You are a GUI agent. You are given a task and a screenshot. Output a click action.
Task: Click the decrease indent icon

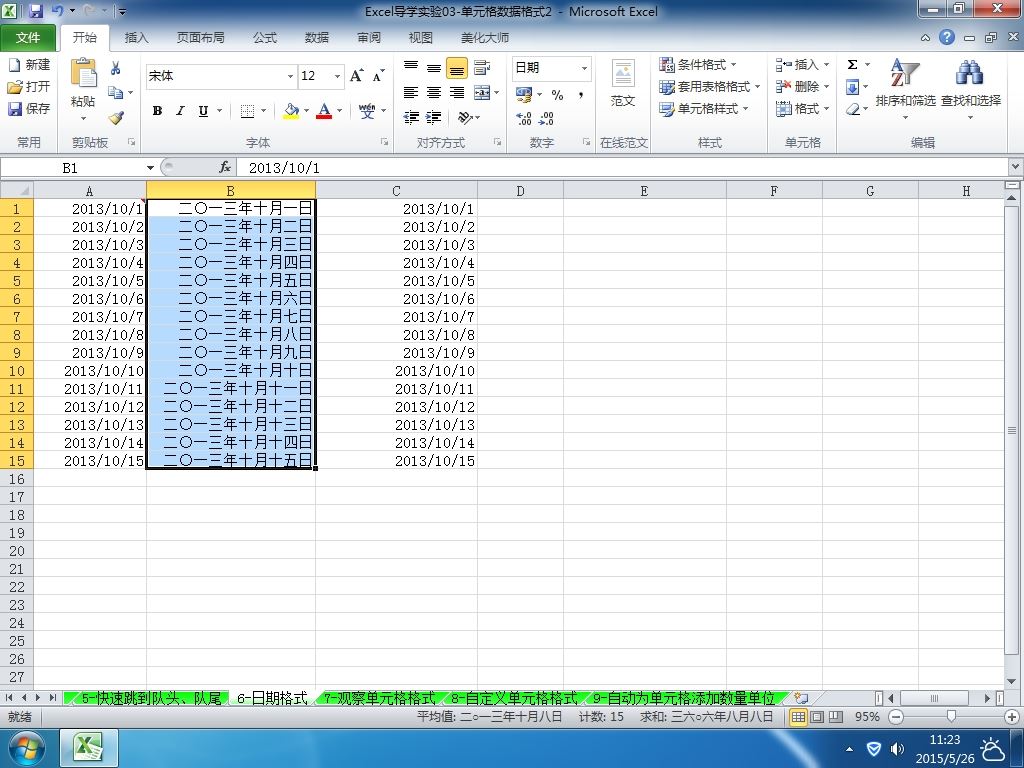(x=411, y=118)
